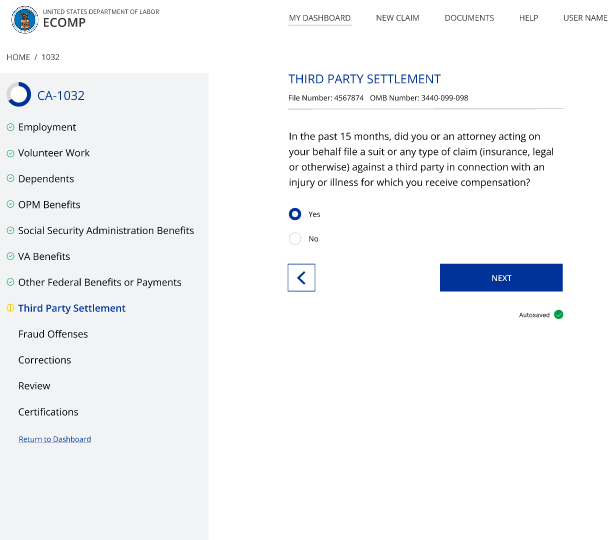Screen dimensions: 615x540
Task: Open the New Claim menu item
Action: click(x=398, y=18)
